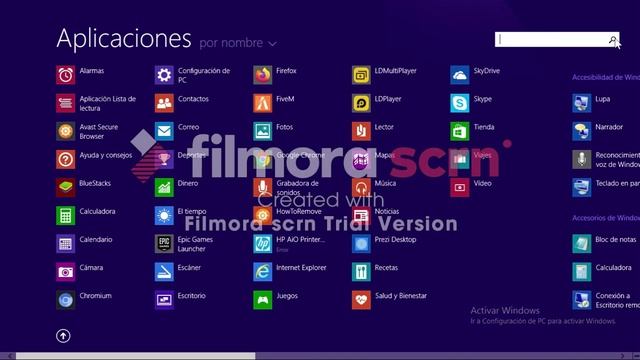
Task: Launch Skype app icon
Action: (x=460, y=103)
